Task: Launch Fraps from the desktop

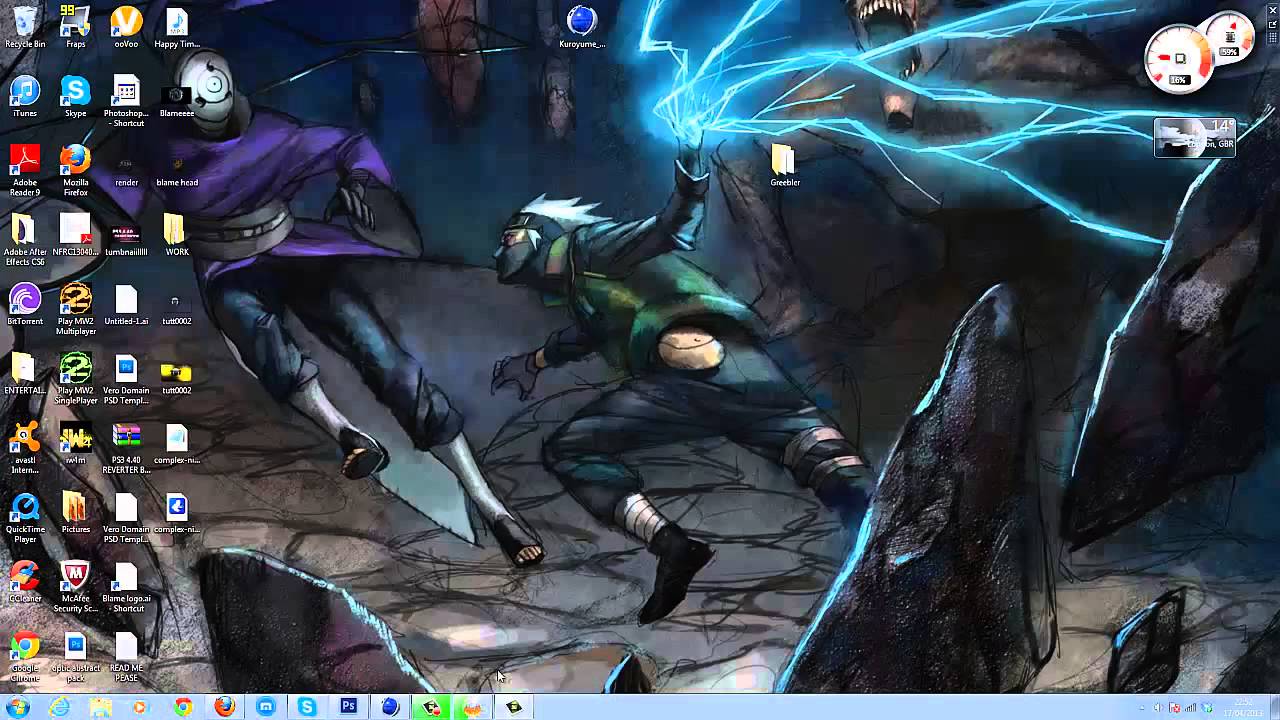Action: [x=75, y=27]
